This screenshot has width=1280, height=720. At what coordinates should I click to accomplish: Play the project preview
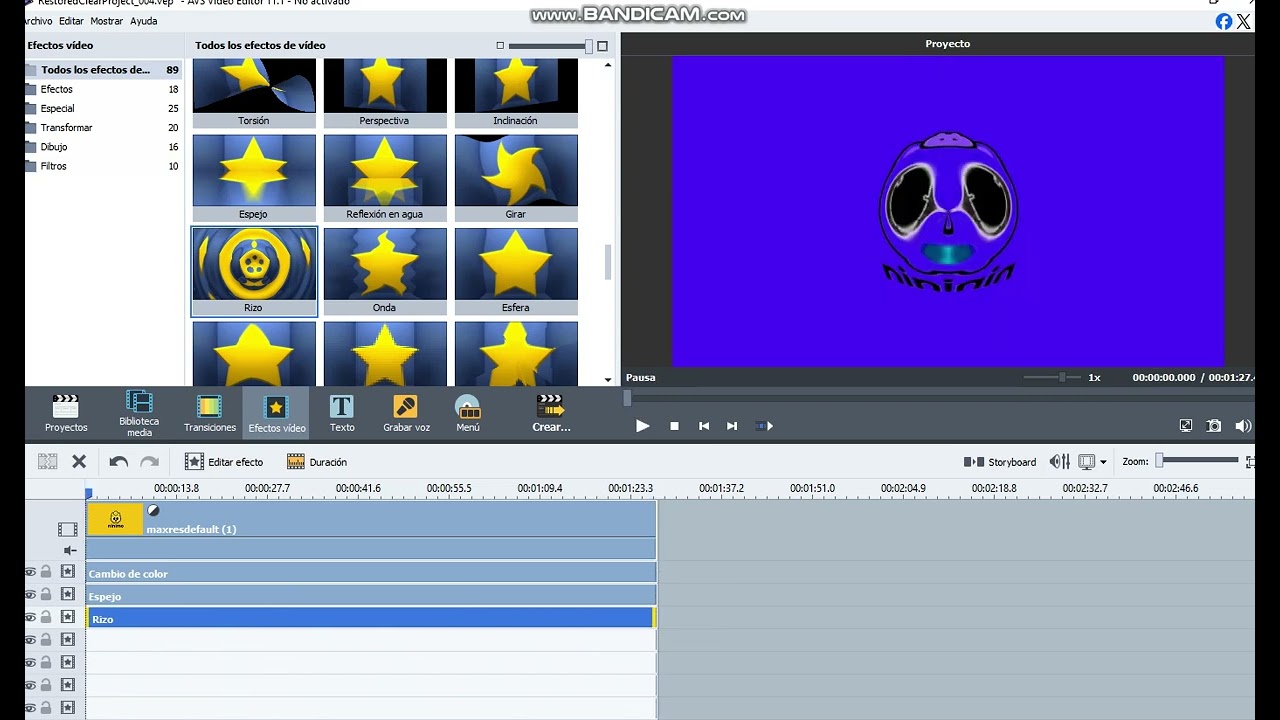coord(643,426)
